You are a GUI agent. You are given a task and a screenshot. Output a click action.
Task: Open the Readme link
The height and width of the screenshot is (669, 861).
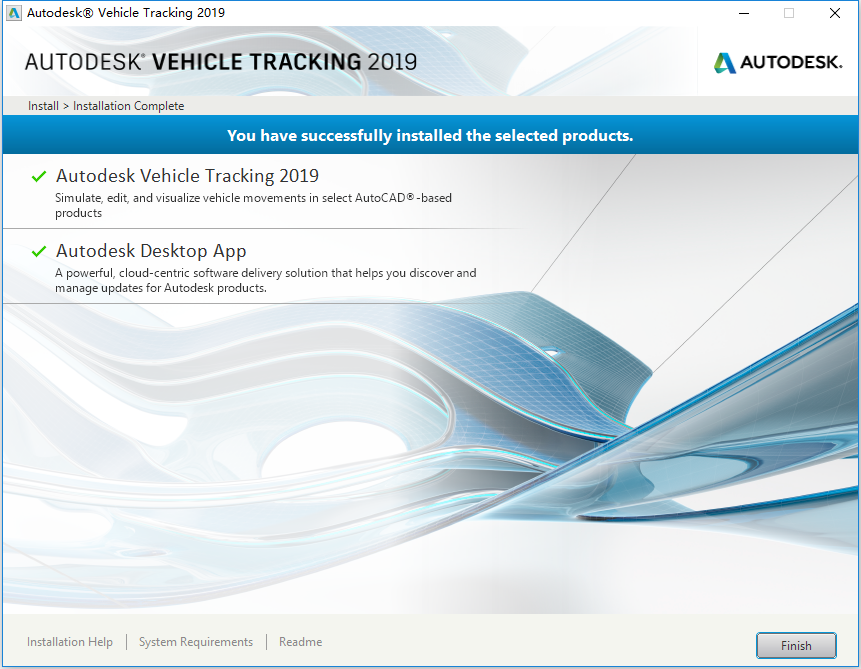tap(300, 642)
